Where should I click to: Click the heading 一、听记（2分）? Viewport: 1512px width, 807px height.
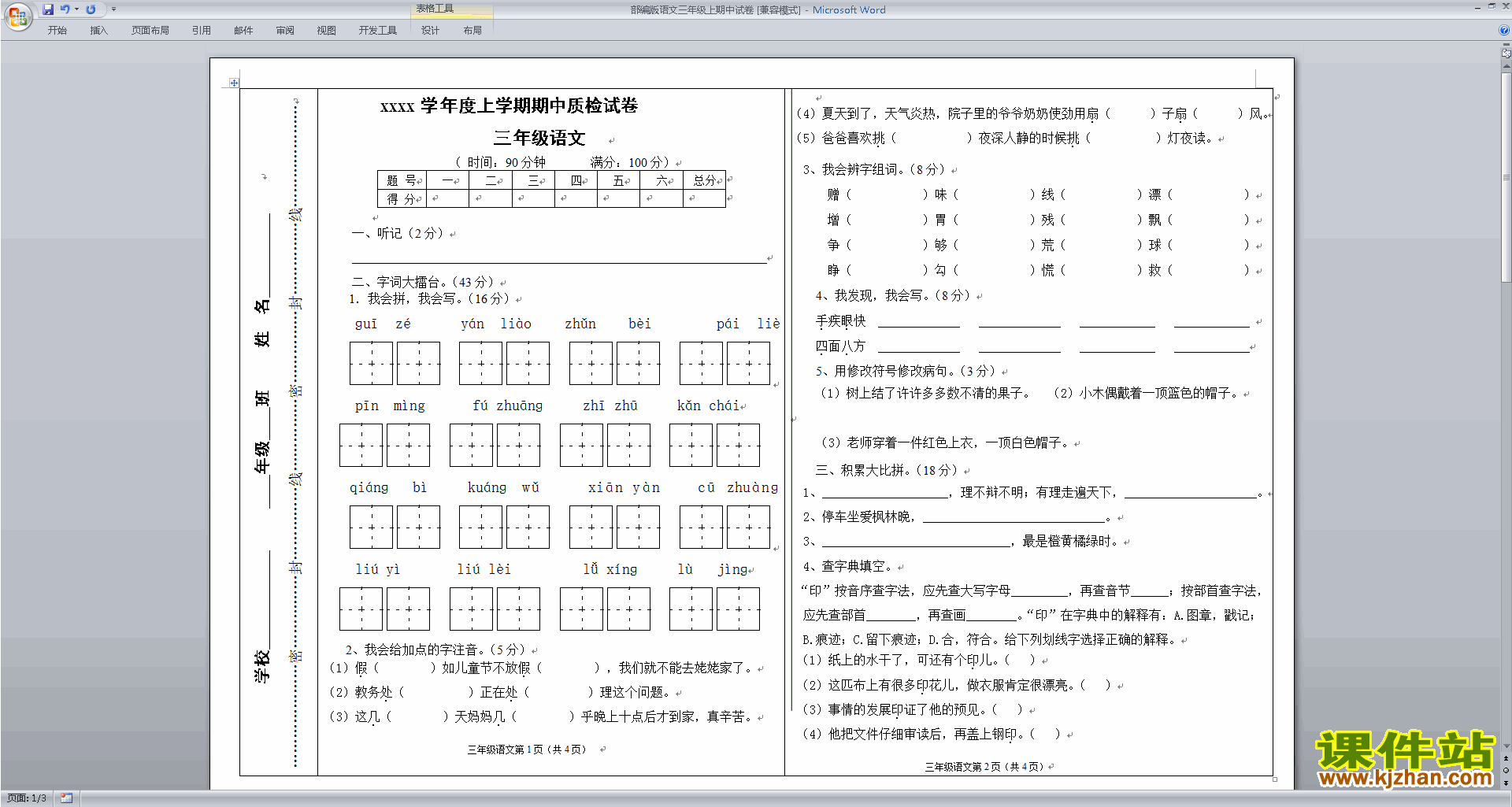[398, 233]
